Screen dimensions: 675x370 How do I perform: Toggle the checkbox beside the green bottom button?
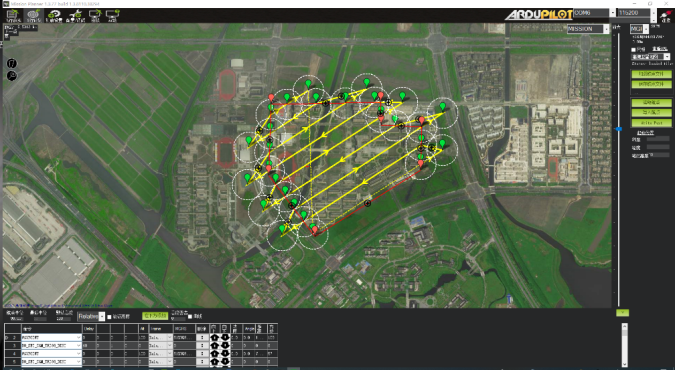tap(190, 317)
